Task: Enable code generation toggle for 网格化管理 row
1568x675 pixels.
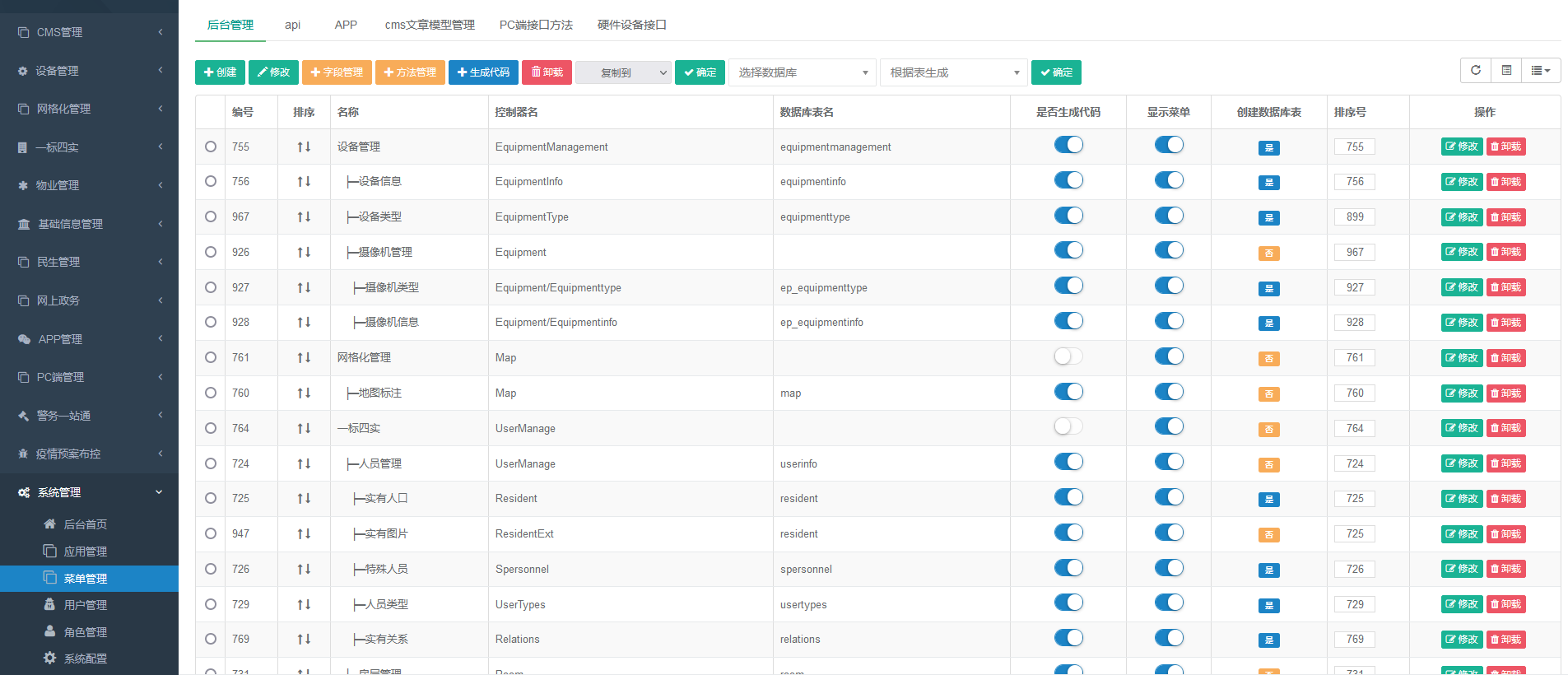Action: 1068,356
